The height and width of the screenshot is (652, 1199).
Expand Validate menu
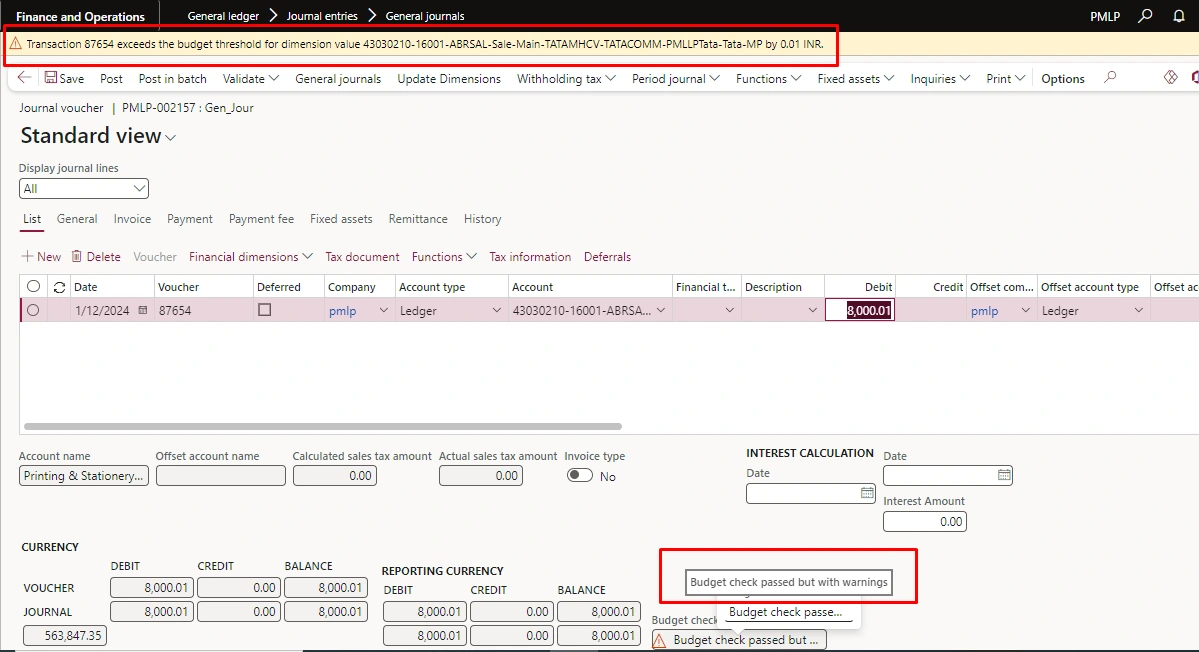(x=251, y=78)
